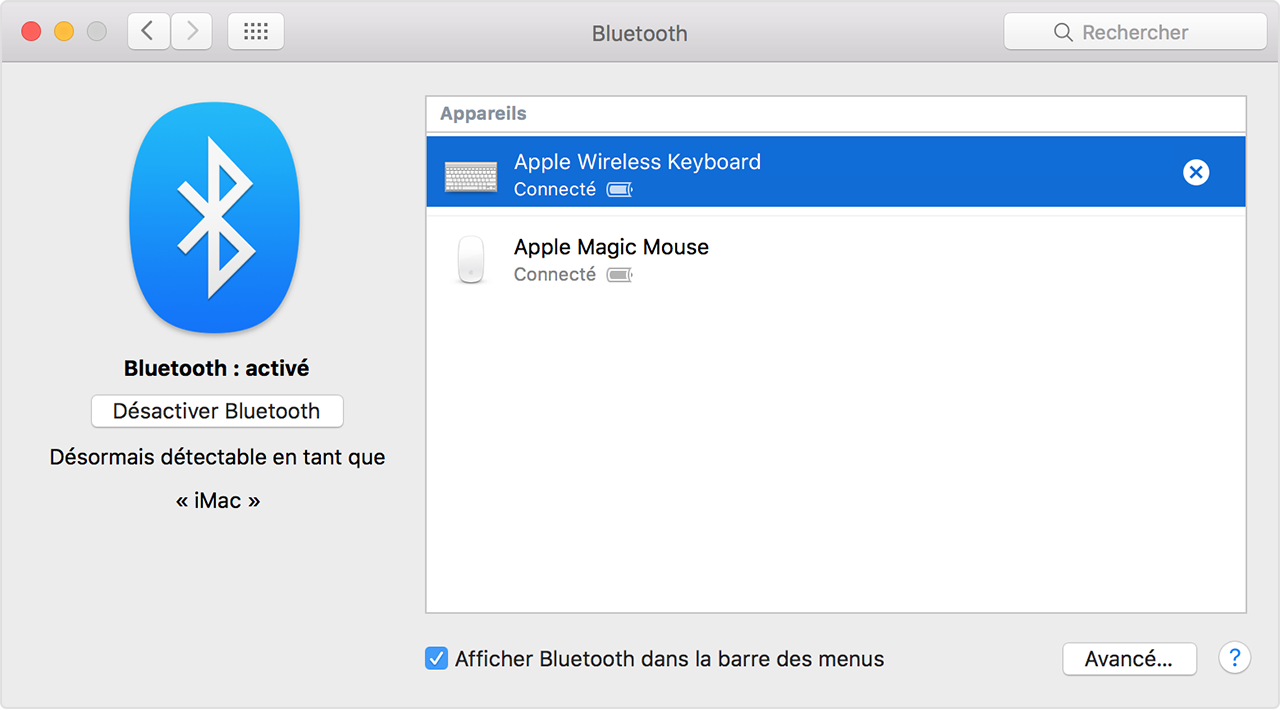The height and width of the screenshot is (710, 1280).
Task: Toggle Afficher Bluetooth dans la barre des menus
Action: coord(436,659)
